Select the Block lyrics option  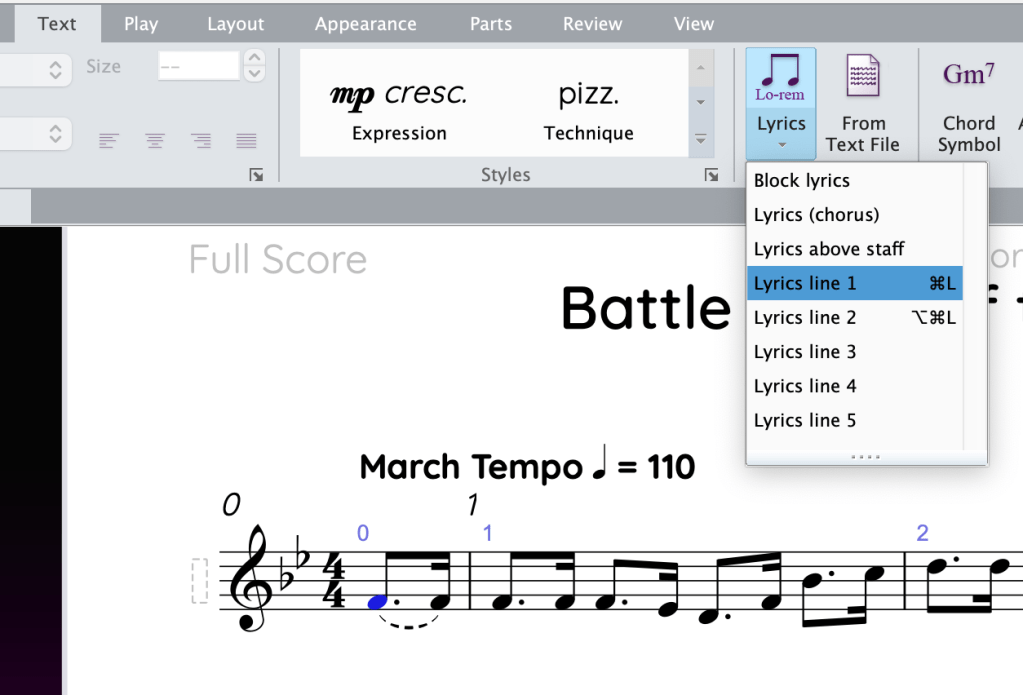click(800, 180)
